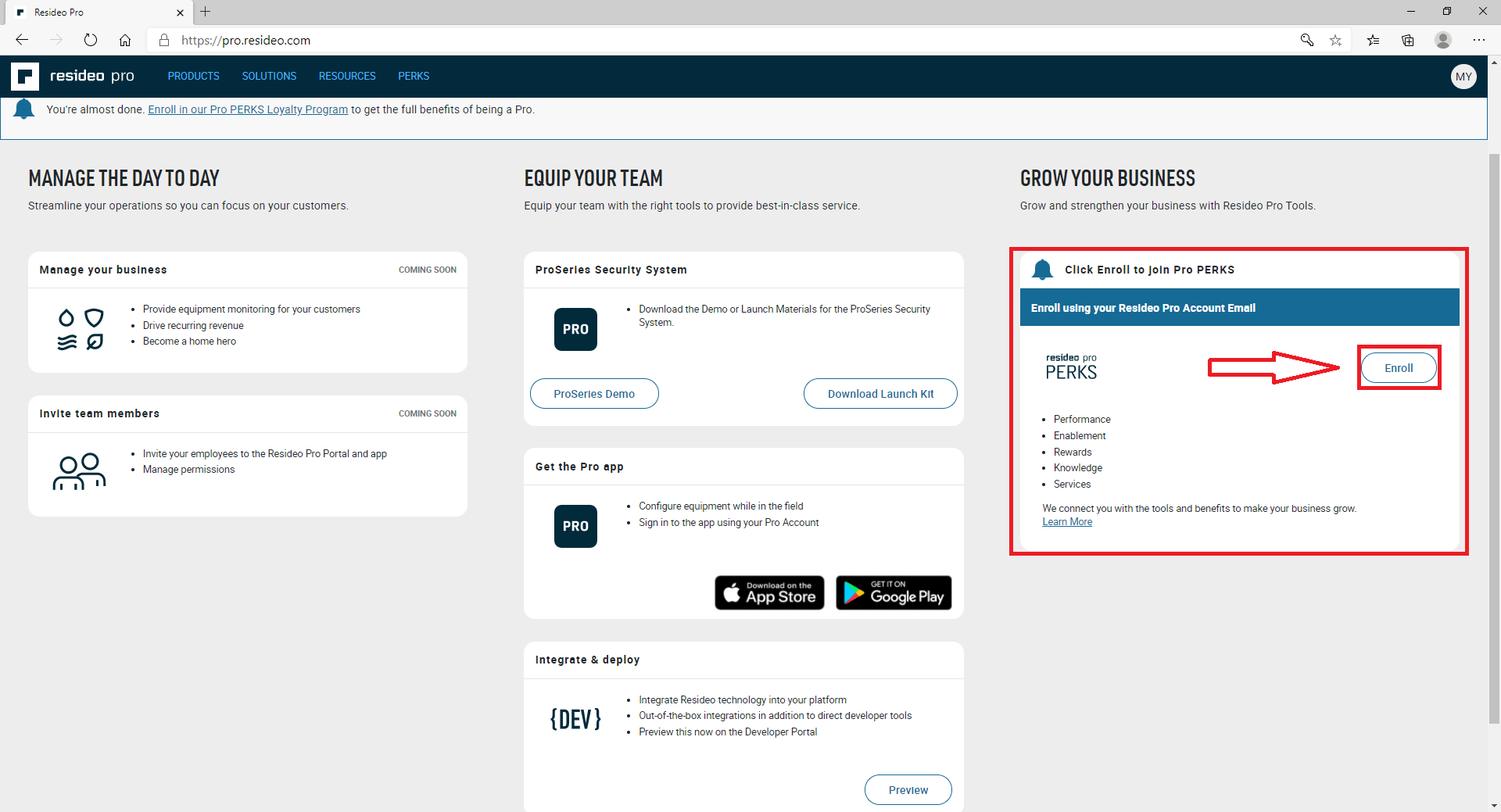The height and width of the screenshot is (812, 1501).
Task: Click the Invite team members people icon
Action: pos(79,471)
